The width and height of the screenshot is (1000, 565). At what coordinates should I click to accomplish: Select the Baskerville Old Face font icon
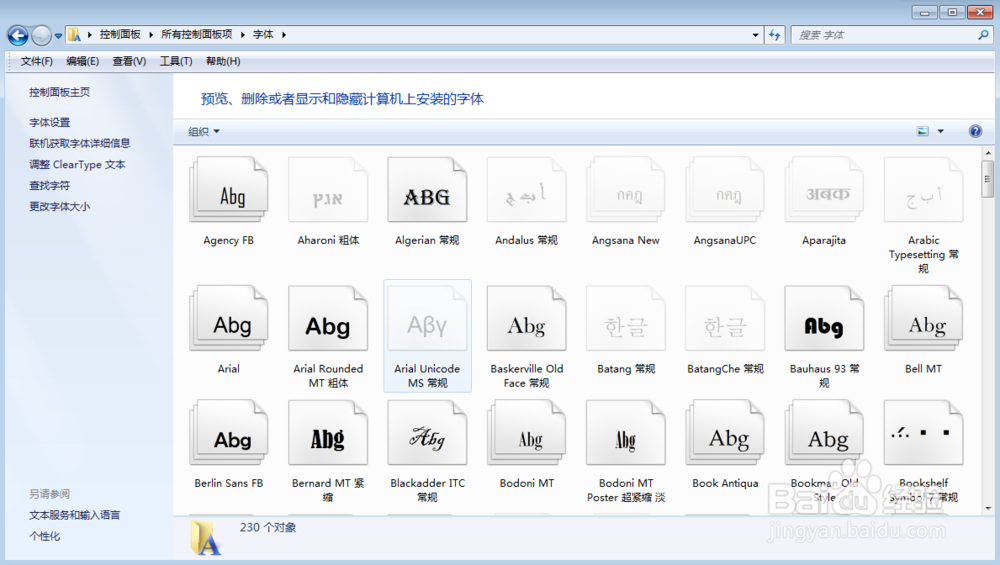pyautogui.click(x=526, y=319)
